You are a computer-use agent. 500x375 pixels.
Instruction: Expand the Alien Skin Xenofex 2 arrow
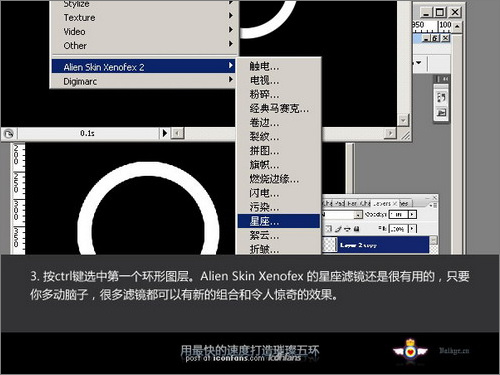pos(230,65)
